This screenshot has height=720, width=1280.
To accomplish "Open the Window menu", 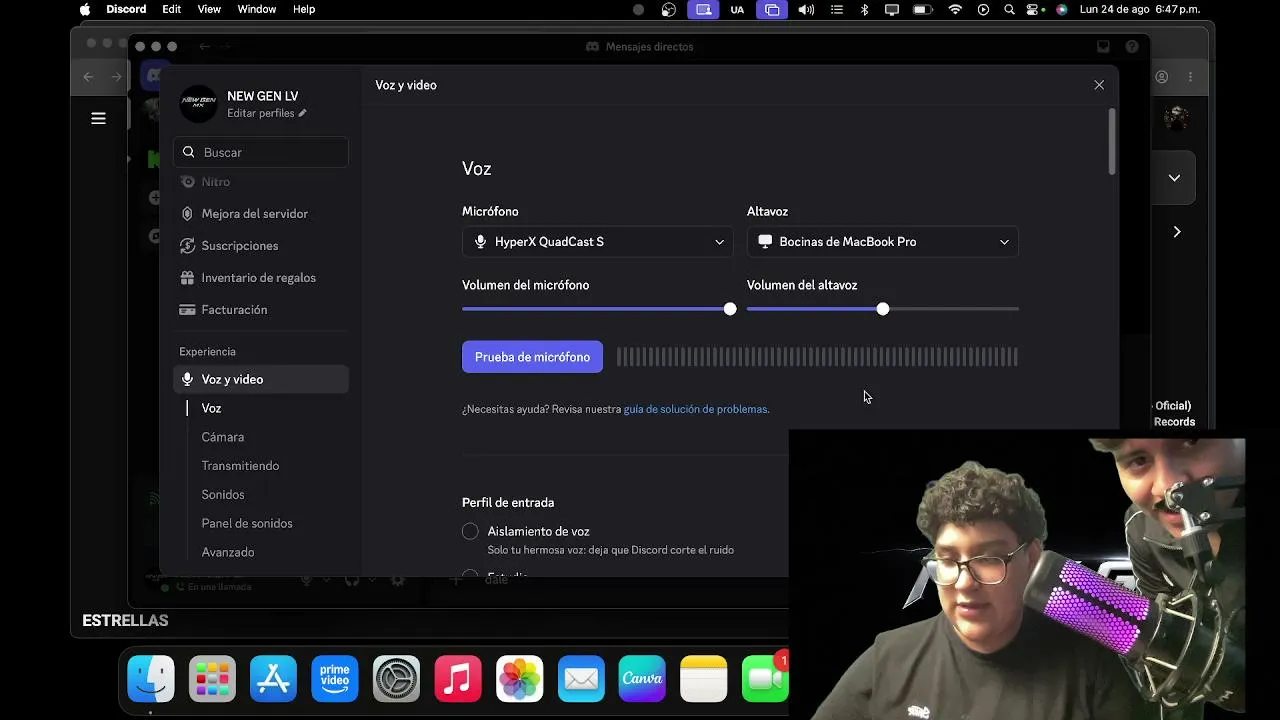I will [257, 10].
